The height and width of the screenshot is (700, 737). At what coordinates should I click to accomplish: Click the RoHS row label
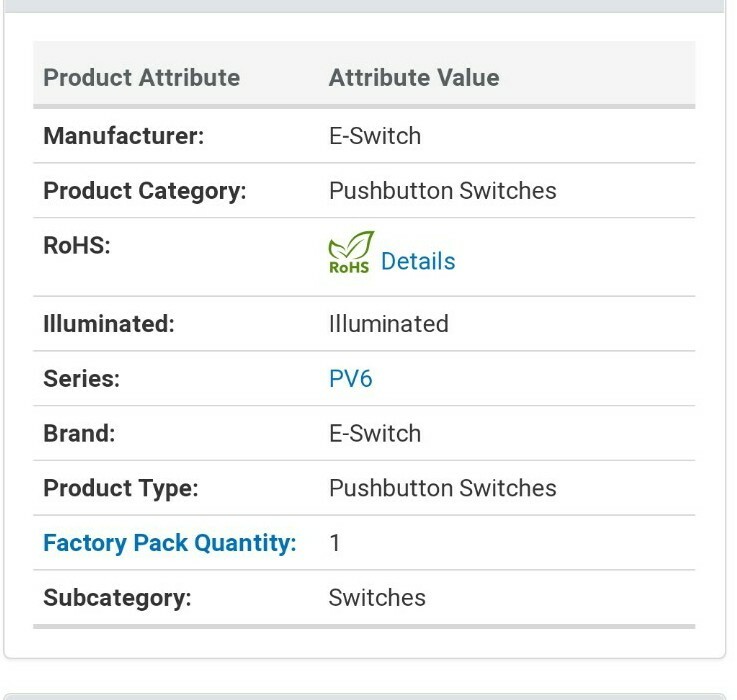click(x=77, y=245)
